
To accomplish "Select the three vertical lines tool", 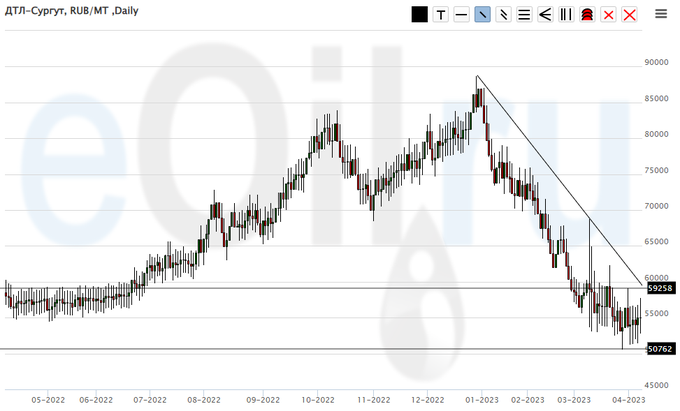I will point(566,14).
